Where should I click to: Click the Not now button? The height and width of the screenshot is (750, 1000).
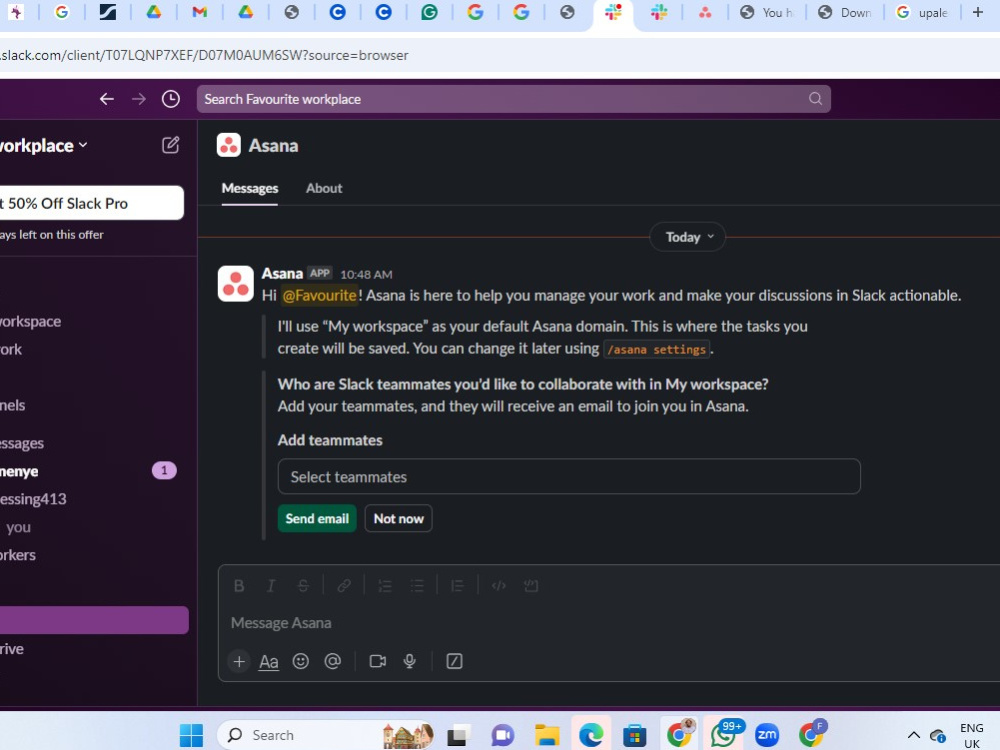(399, 518)
